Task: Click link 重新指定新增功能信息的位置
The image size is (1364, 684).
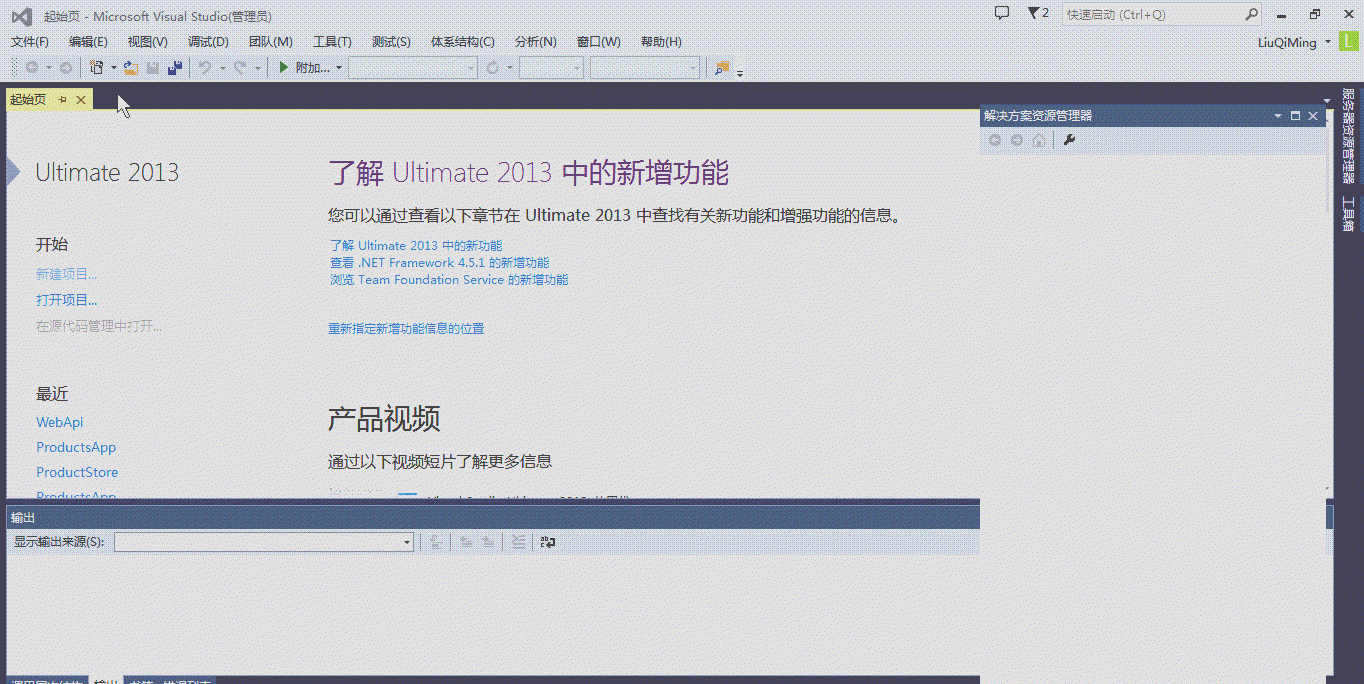Action: (406, 328)
